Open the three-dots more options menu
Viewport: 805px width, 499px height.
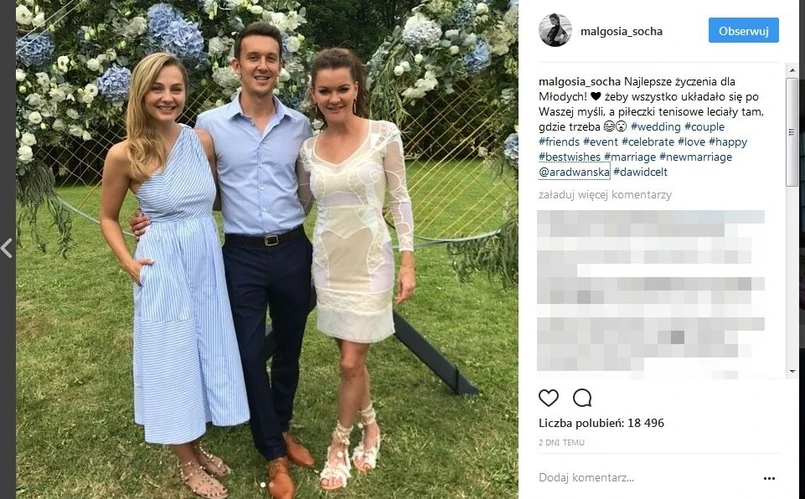click(769, 478)
